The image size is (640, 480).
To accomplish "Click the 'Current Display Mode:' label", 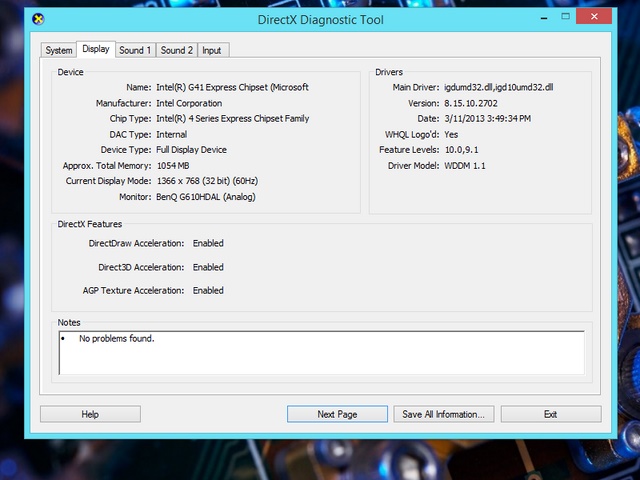I will 109,181.
